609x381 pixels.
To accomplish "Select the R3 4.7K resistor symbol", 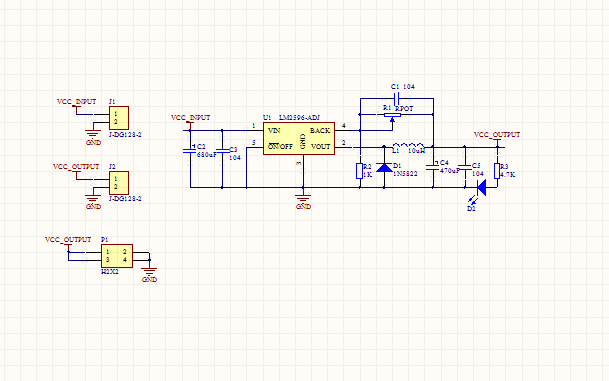I will click(x=497, y=171).
